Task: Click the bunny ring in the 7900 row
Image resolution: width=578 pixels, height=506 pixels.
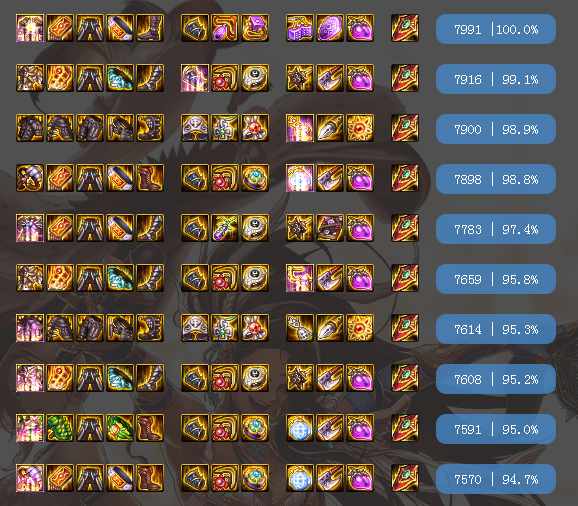Action: pyautogui.click(x=255, y=128)
